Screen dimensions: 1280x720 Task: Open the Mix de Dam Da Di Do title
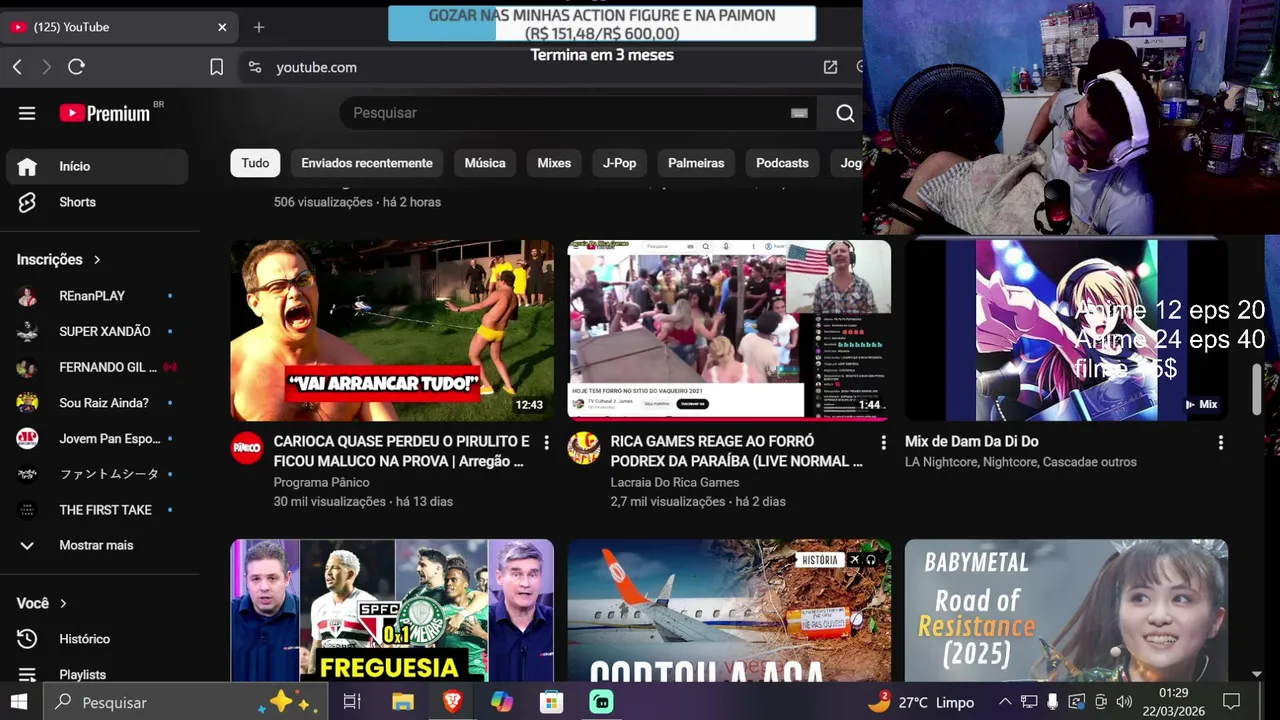tap(971, 441)
